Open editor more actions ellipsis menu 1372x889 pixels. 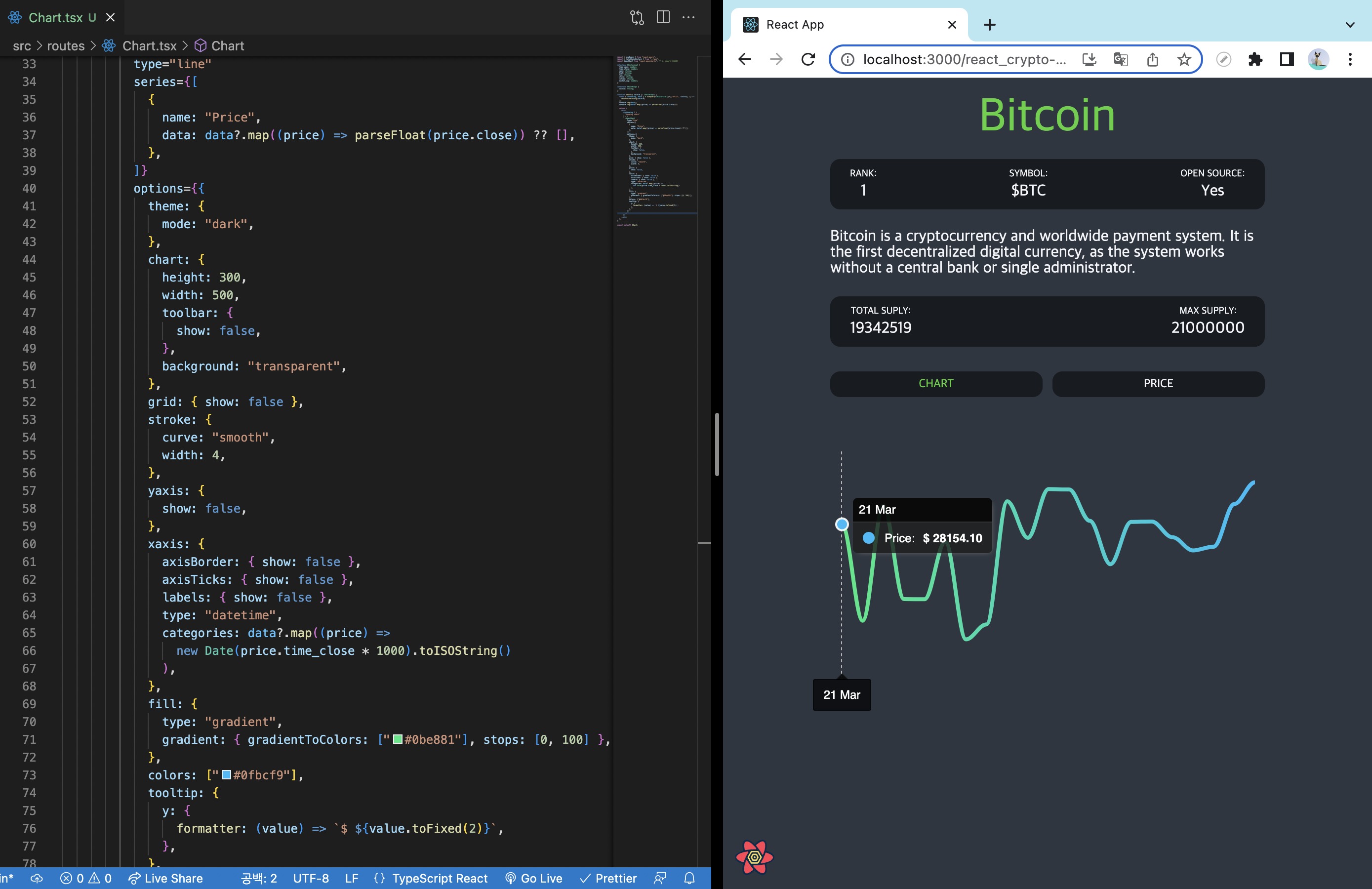coord(688,17)
